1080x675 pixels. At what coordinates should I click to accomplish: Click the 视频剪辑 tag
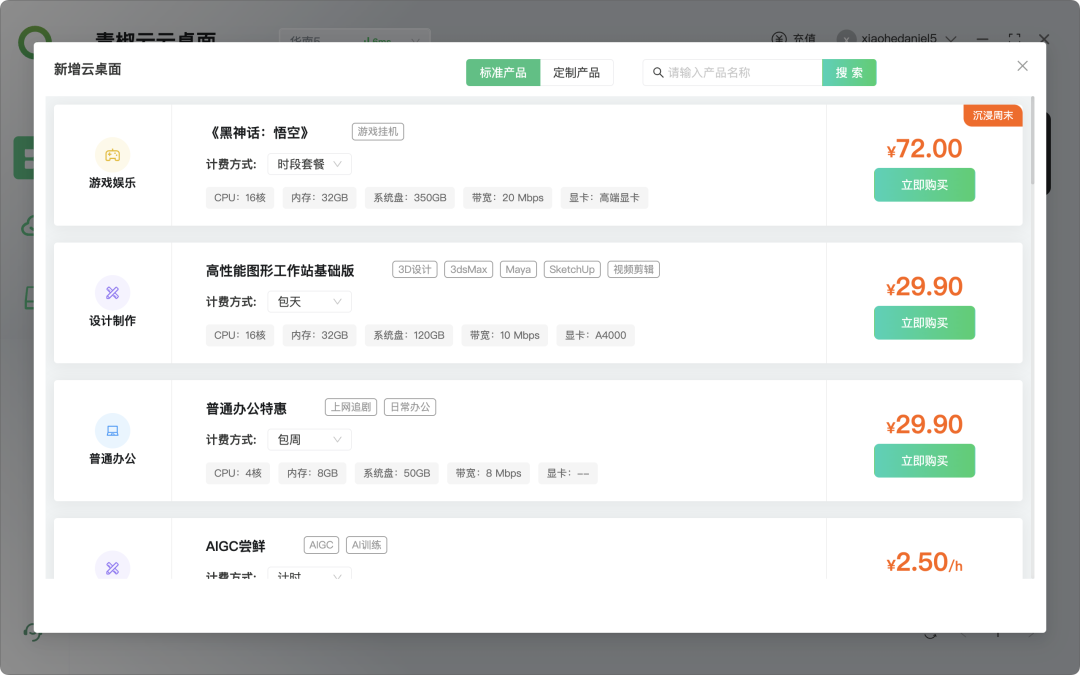point(634,269)
